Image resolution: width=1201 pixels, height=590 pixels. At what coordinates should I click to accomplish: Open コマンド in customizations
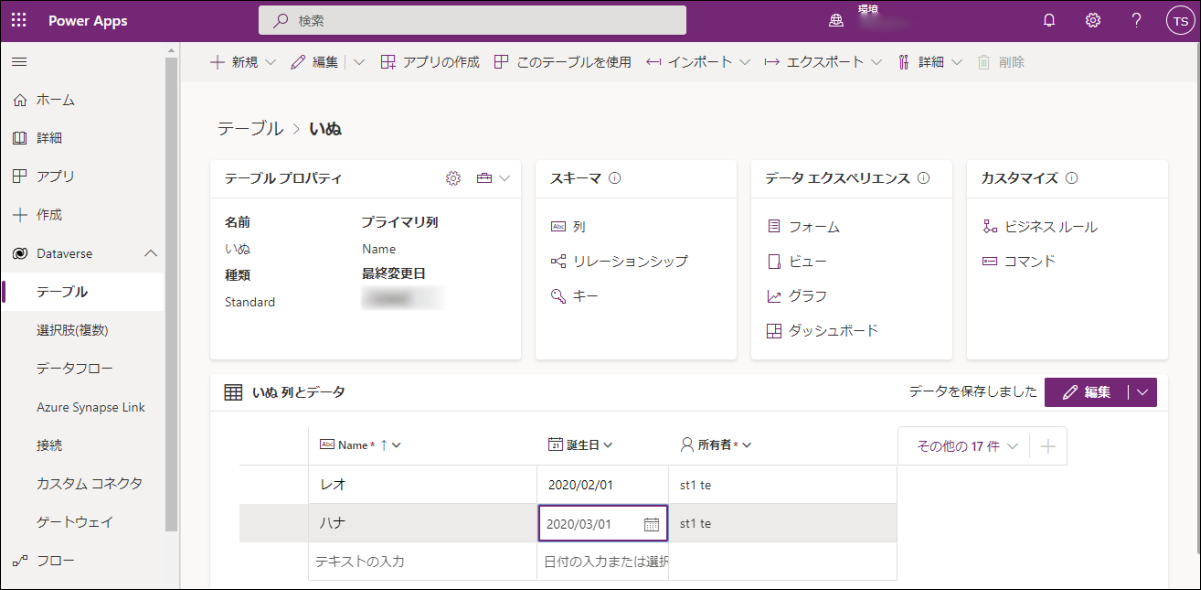point(1019,261)
